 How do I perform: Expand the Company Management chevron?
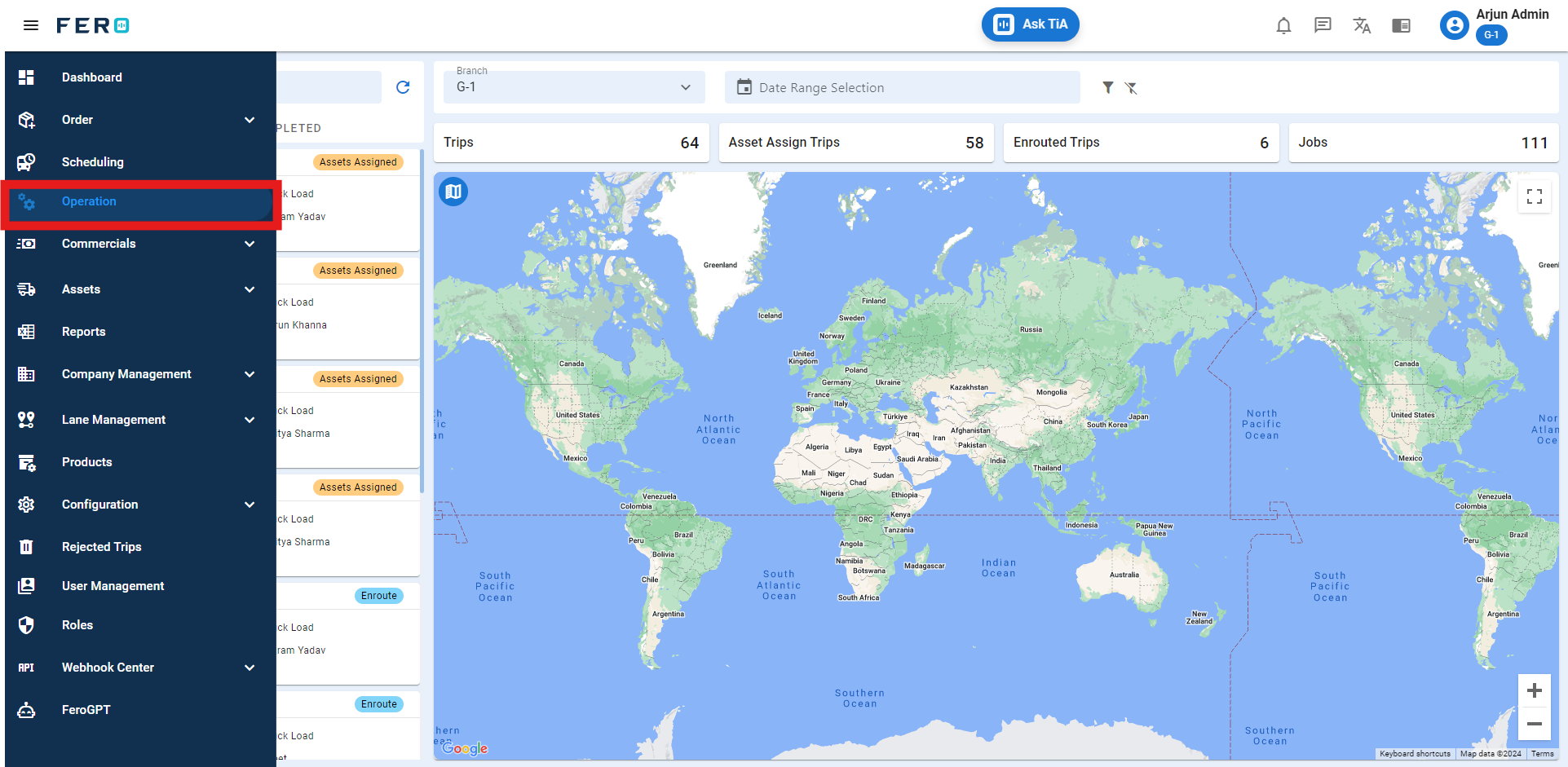[250, 374]
